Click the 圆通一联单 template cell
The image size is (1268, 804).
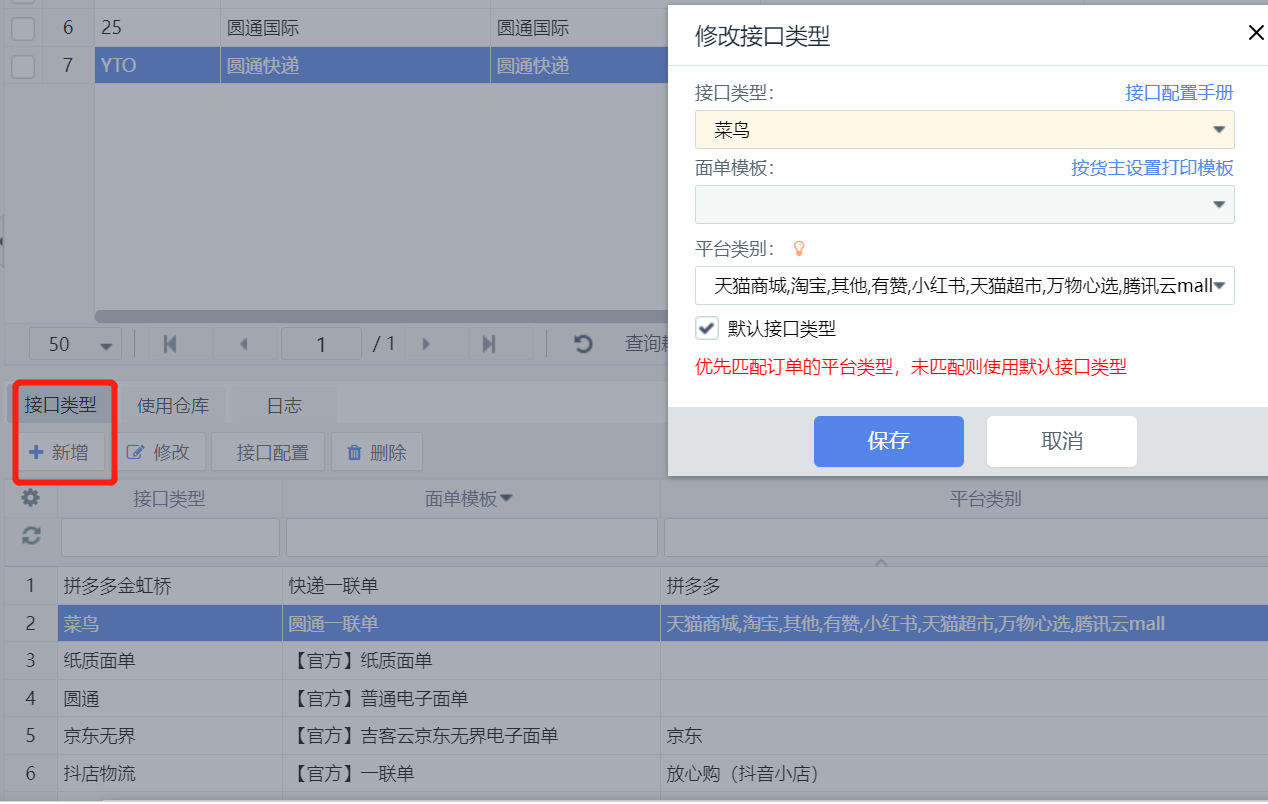472,623
